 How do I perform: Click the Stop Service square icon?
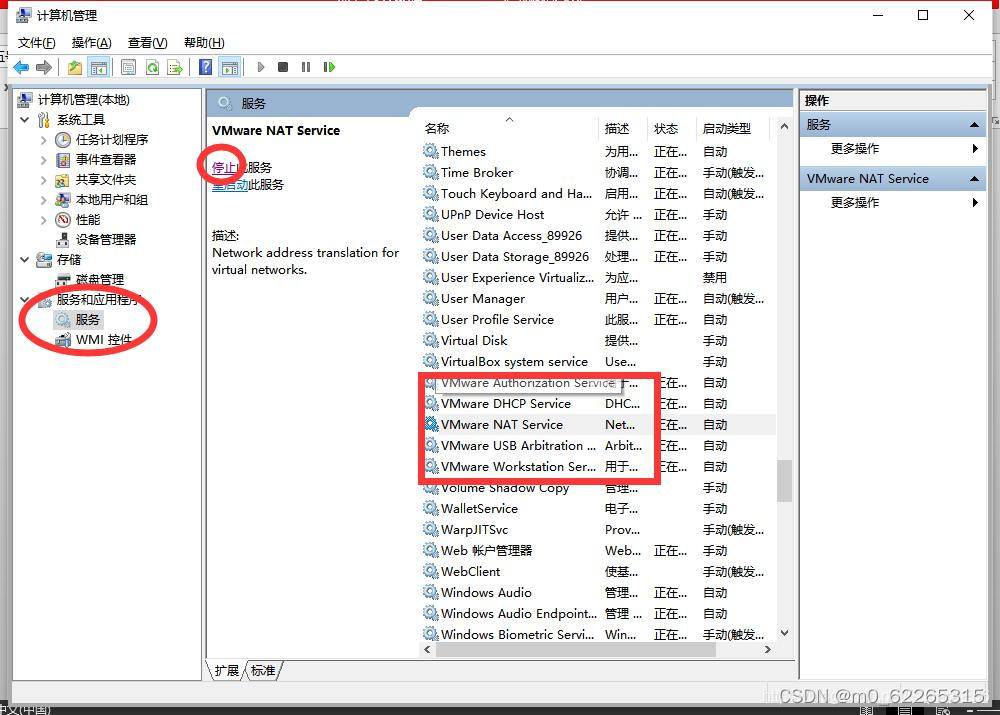click(x=283, y=67)
